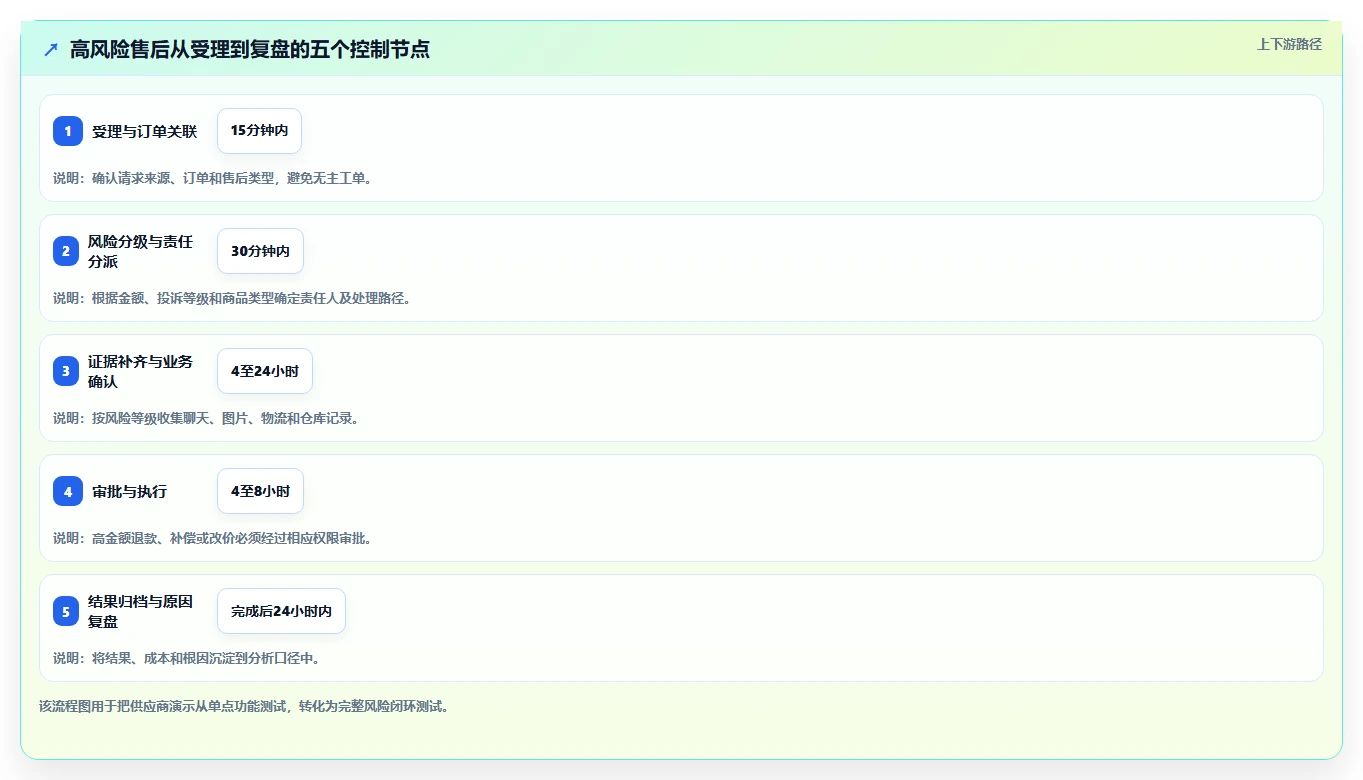
Task: Click the step 1 number badge
Action: (x=68, y=131)
